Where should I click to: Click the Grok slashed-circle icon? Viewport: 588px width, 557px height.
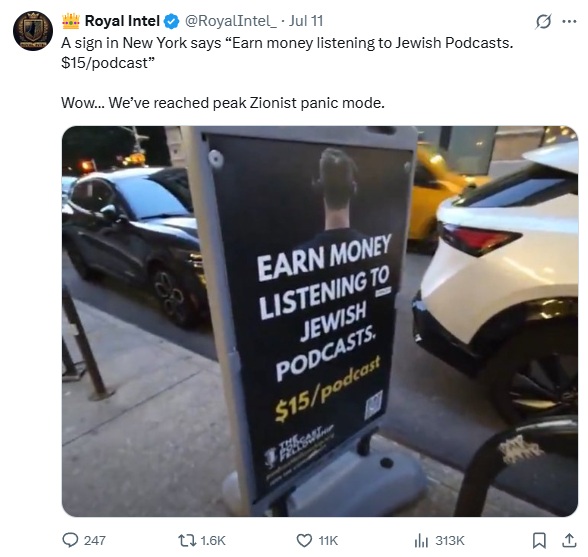point(543,21)
